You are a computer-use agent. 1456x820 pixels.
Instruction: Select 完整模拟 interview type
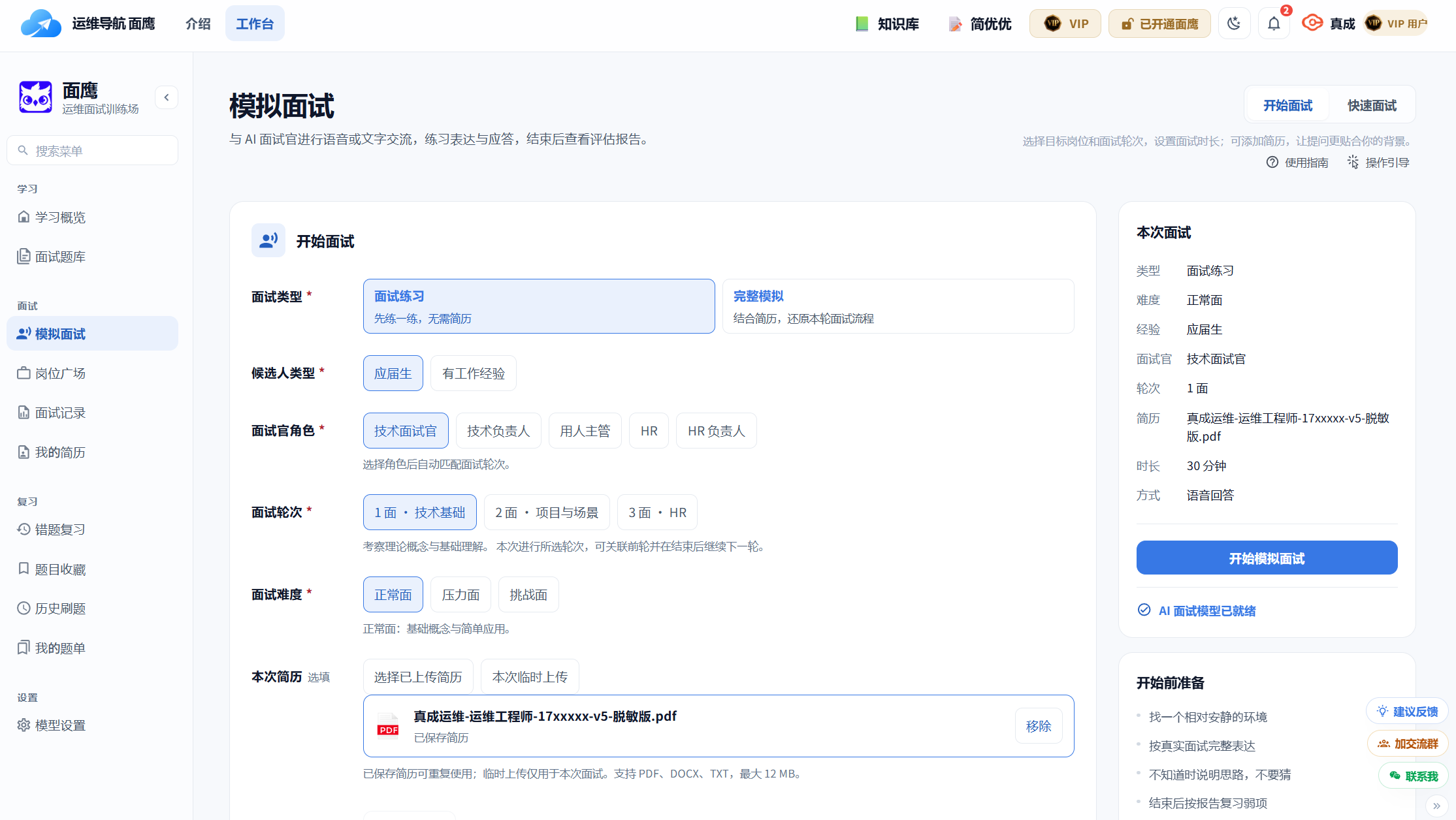(x=898, y=306)
